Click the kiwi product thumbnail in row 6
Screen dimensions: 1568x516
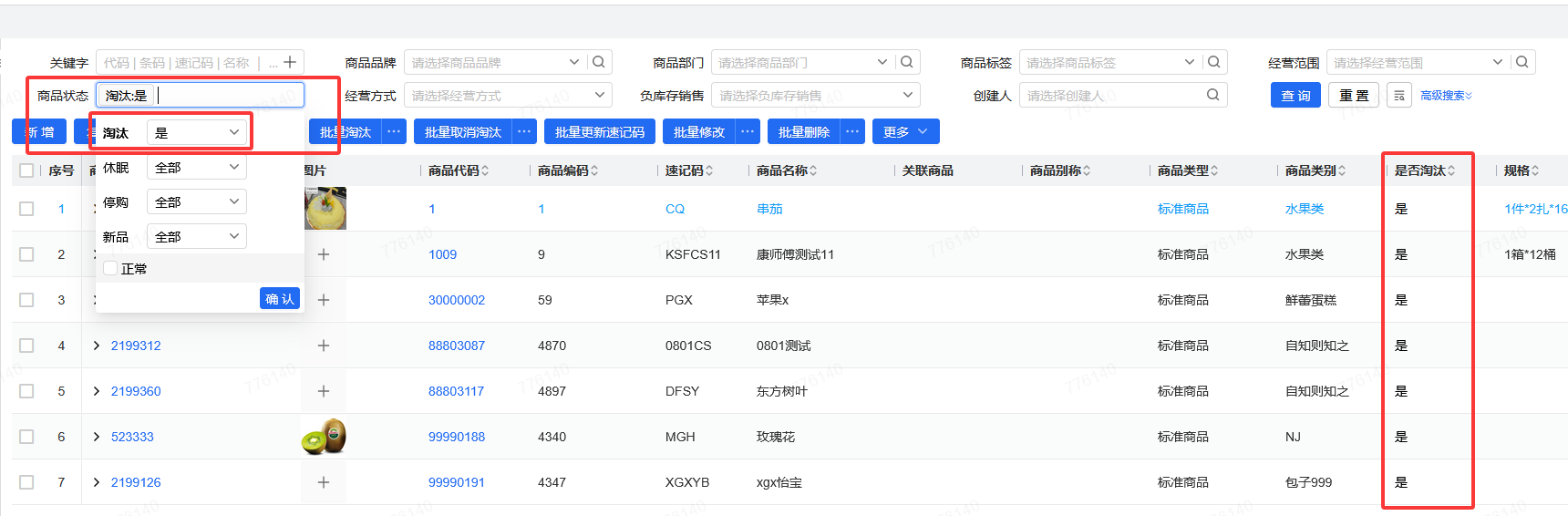[x=324, y=437]
